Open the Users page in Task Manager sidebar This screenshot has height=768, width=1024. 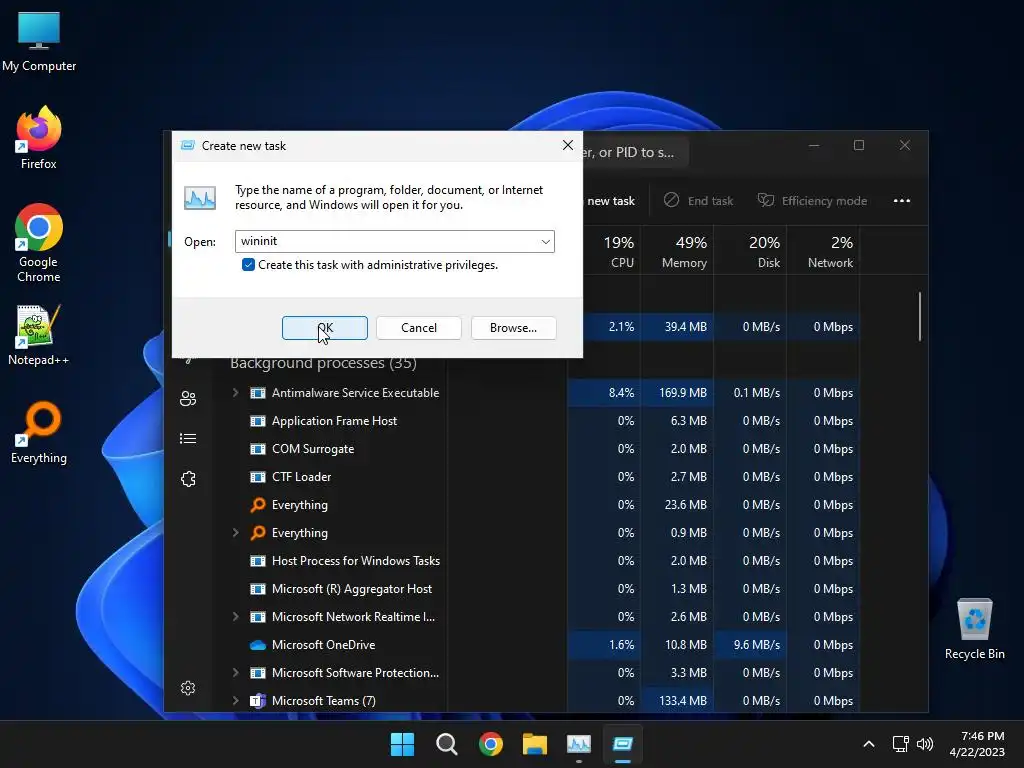pyautogui.click(x=188, y=398)
